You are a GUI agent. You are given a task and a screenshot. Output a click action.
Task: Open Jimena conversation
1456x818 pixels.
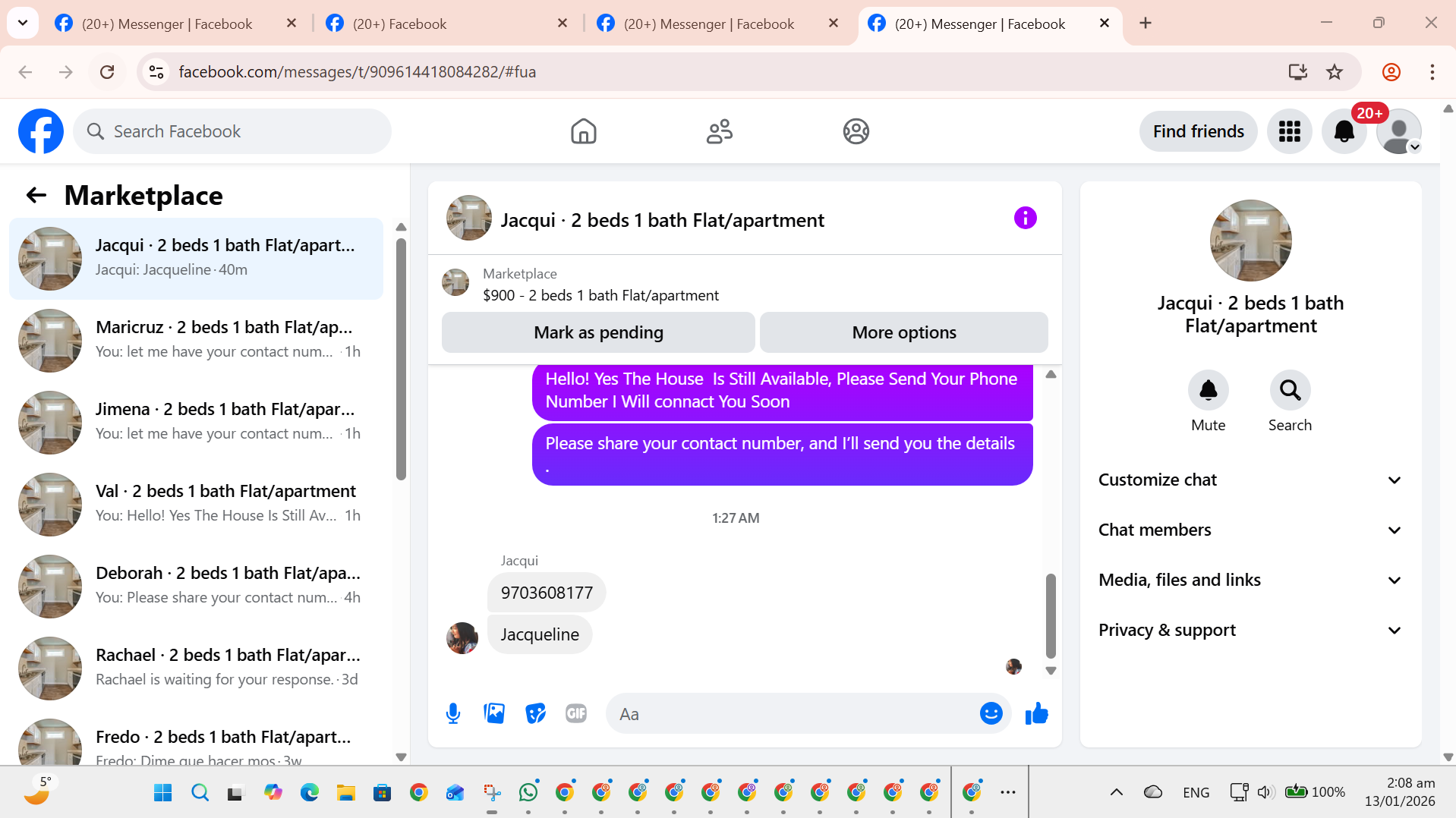tap(196, 423)
